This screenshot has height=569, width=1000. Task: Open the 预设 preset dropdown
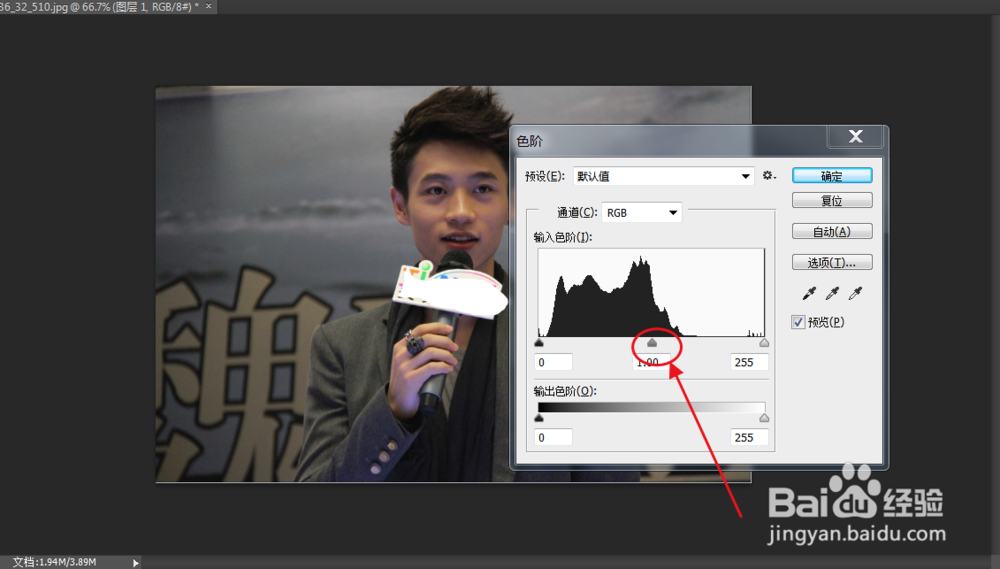click(663, 176)
